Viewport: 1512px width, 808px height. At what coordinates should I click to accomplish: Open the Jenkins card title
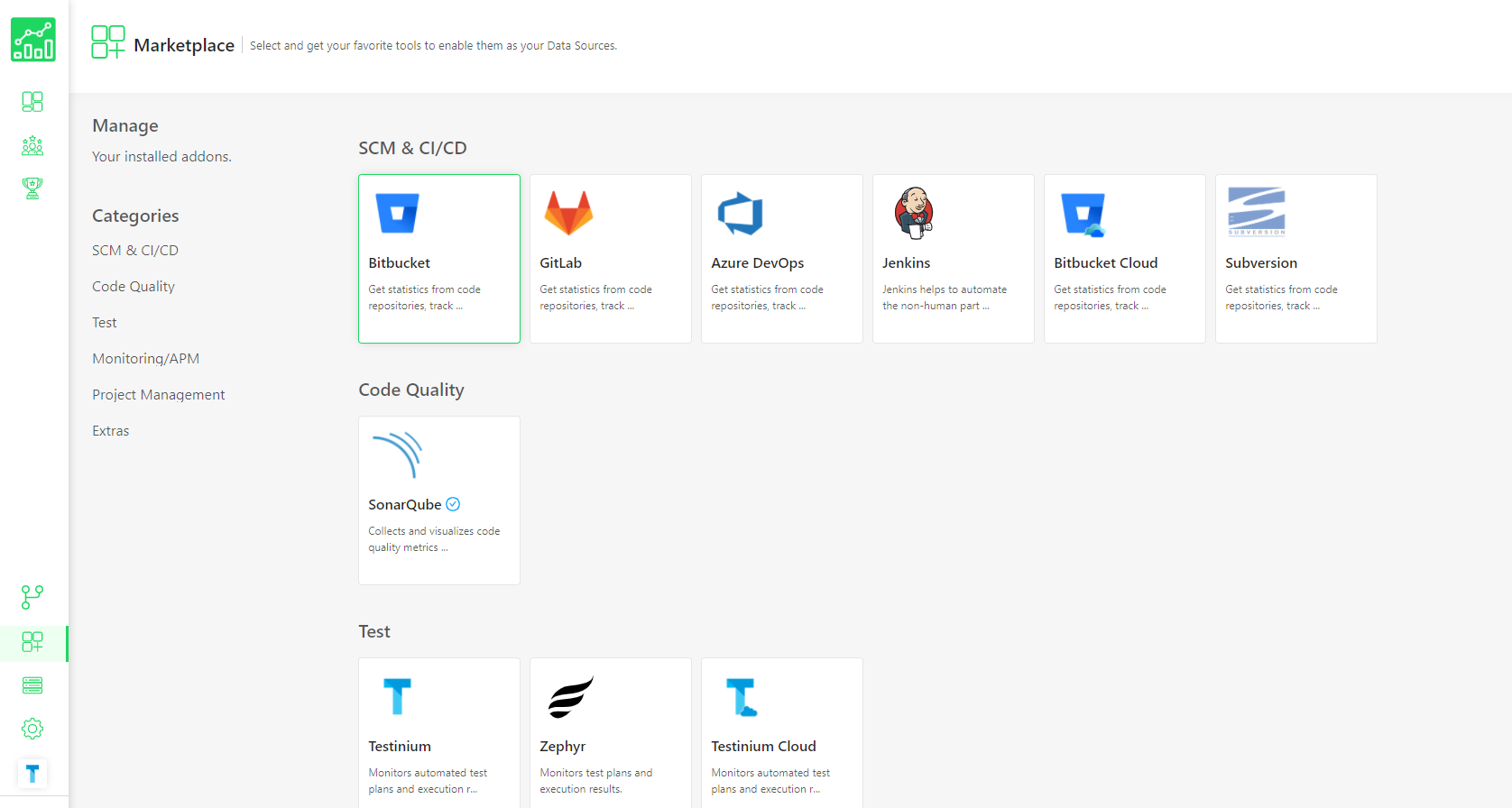click(907, 263)
